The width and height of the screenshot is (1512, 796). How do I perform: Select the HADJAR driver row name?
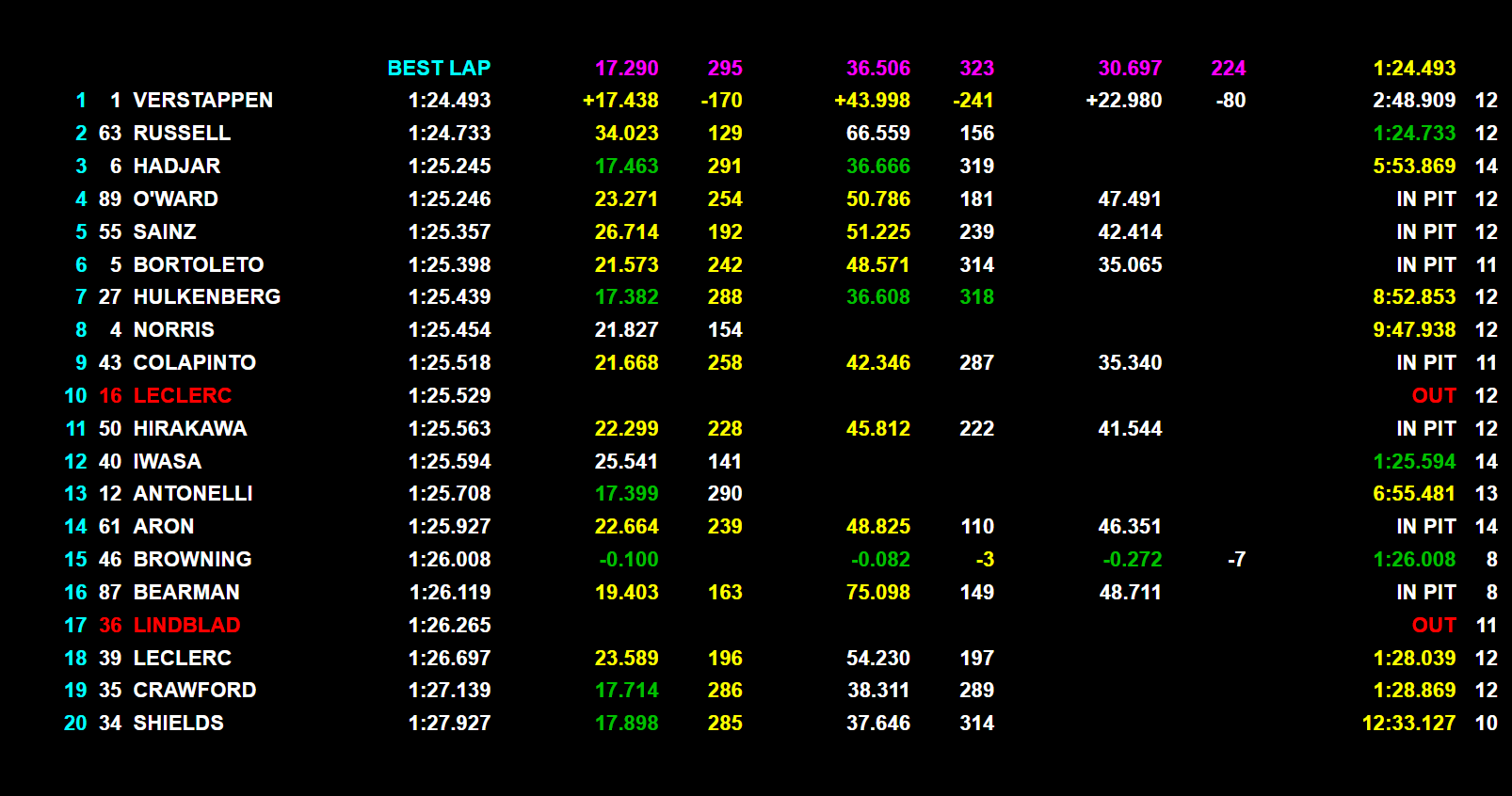pyautogui.click(x=176, y=167)
